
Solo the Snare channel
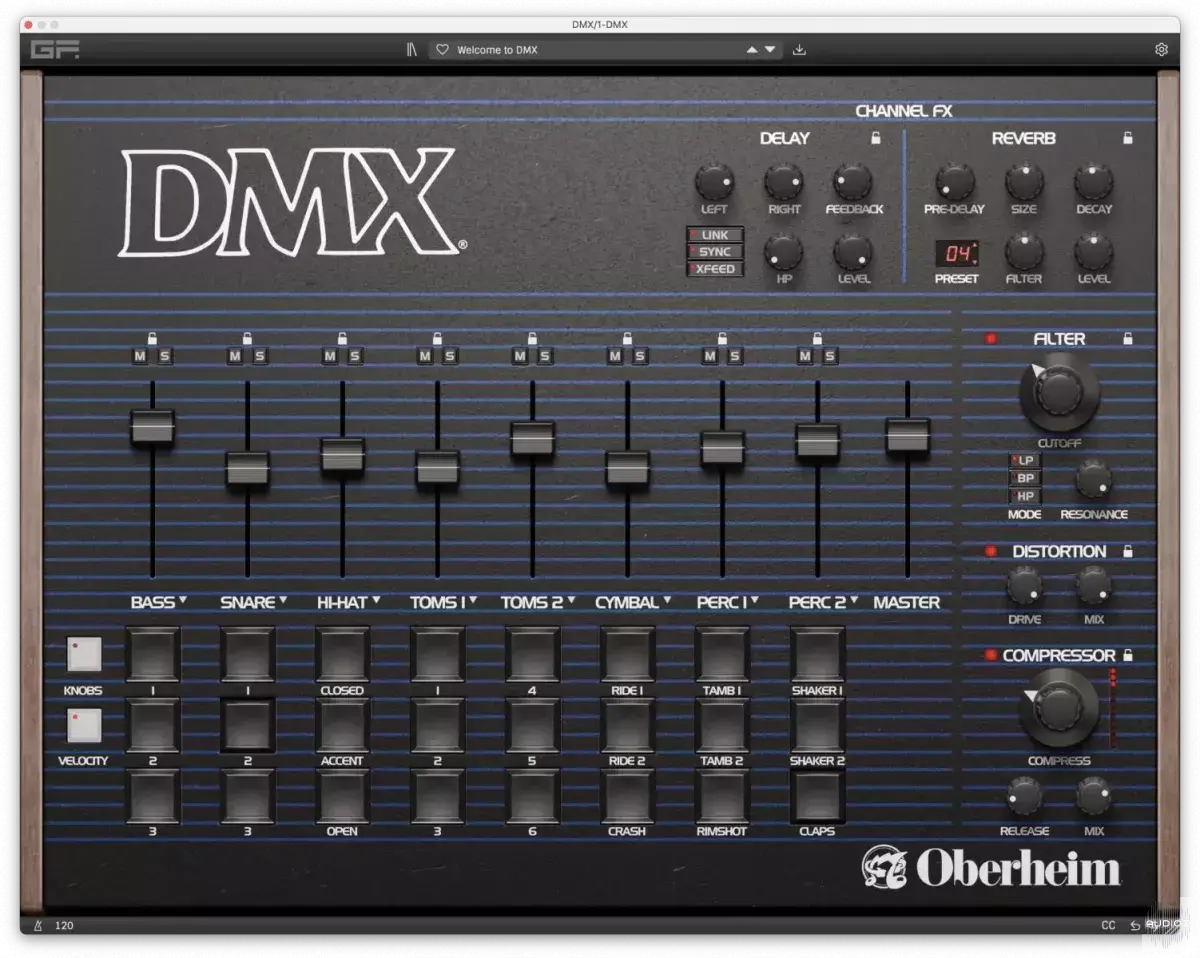pos(260,356)
